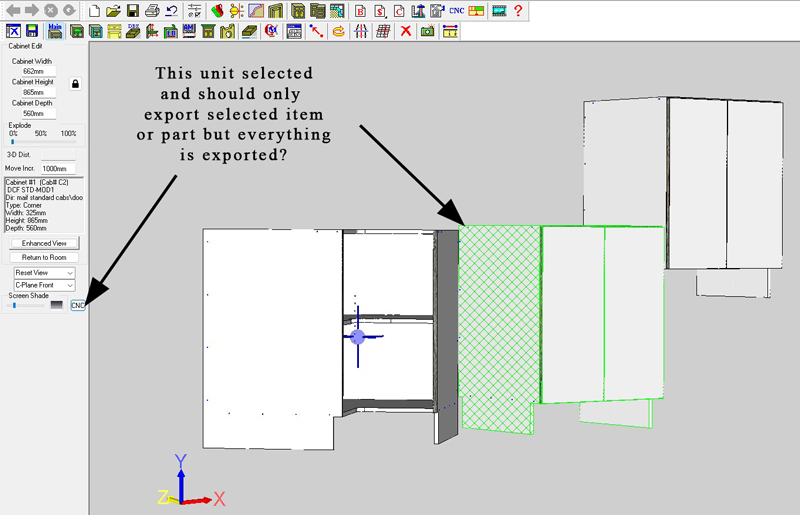Click the Explode percentage slider

click(43, 141)
